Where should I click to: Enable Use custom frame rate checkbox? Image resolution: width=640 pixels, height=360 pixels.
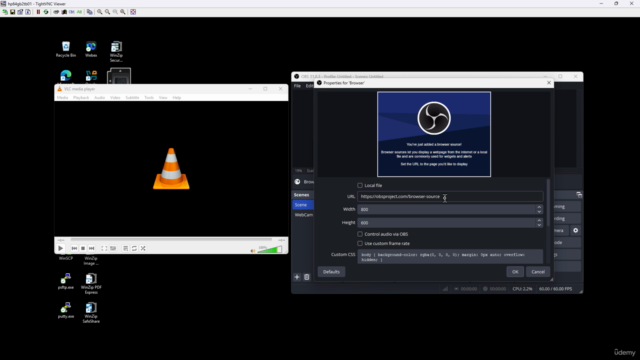pos(360,243)
